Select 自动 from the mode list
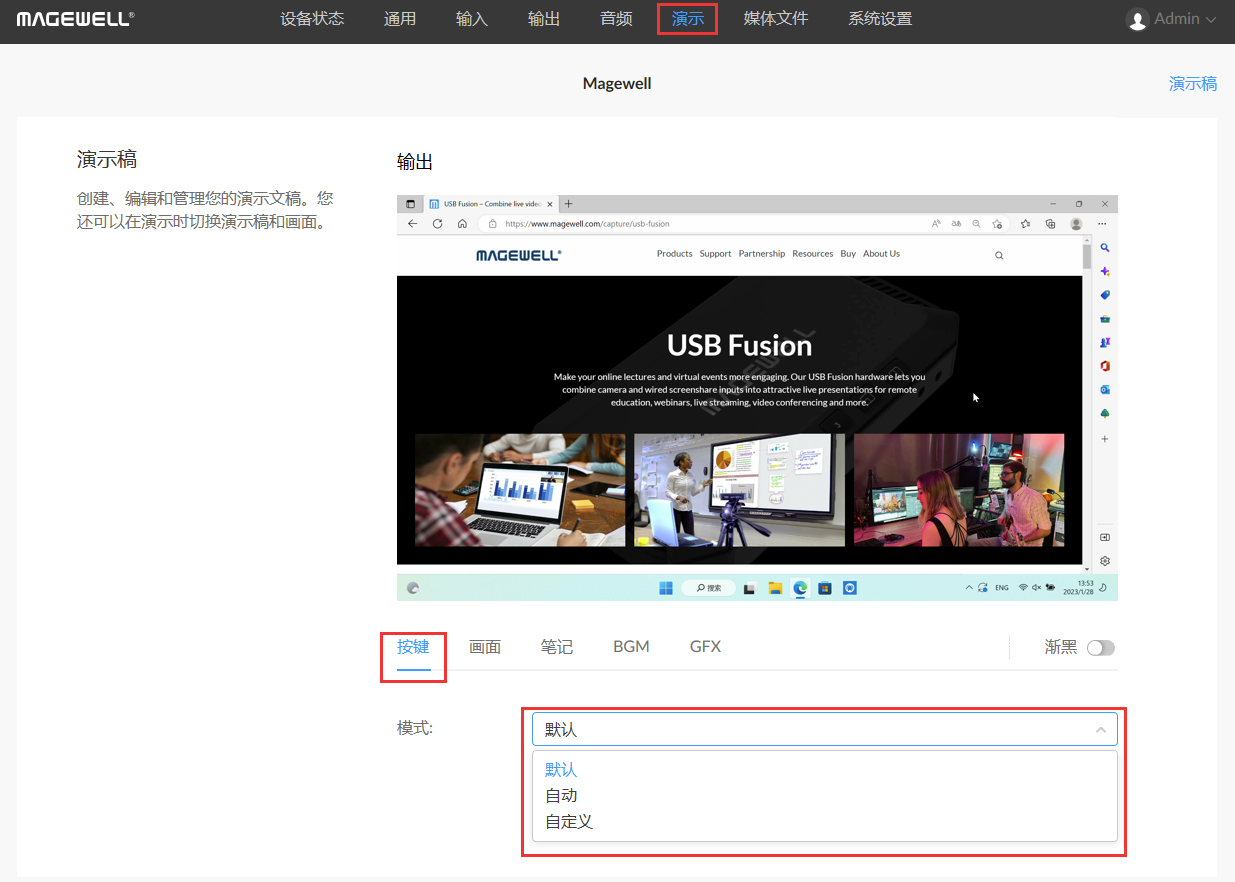 point(561,796)
